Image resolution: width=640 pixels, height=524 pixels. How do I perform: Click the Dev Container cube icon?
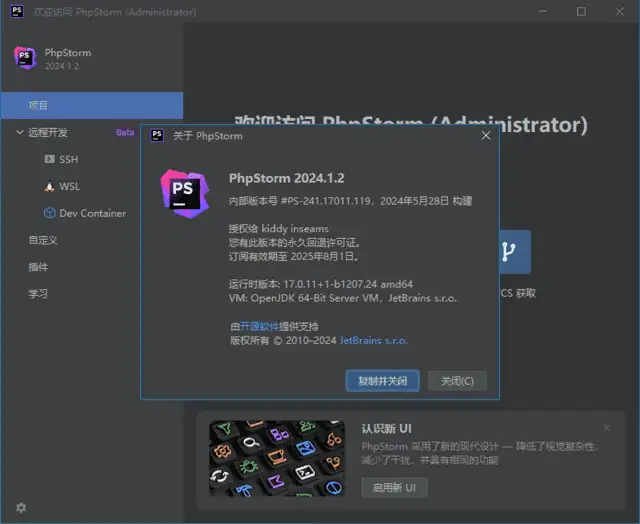coord(50,213)
